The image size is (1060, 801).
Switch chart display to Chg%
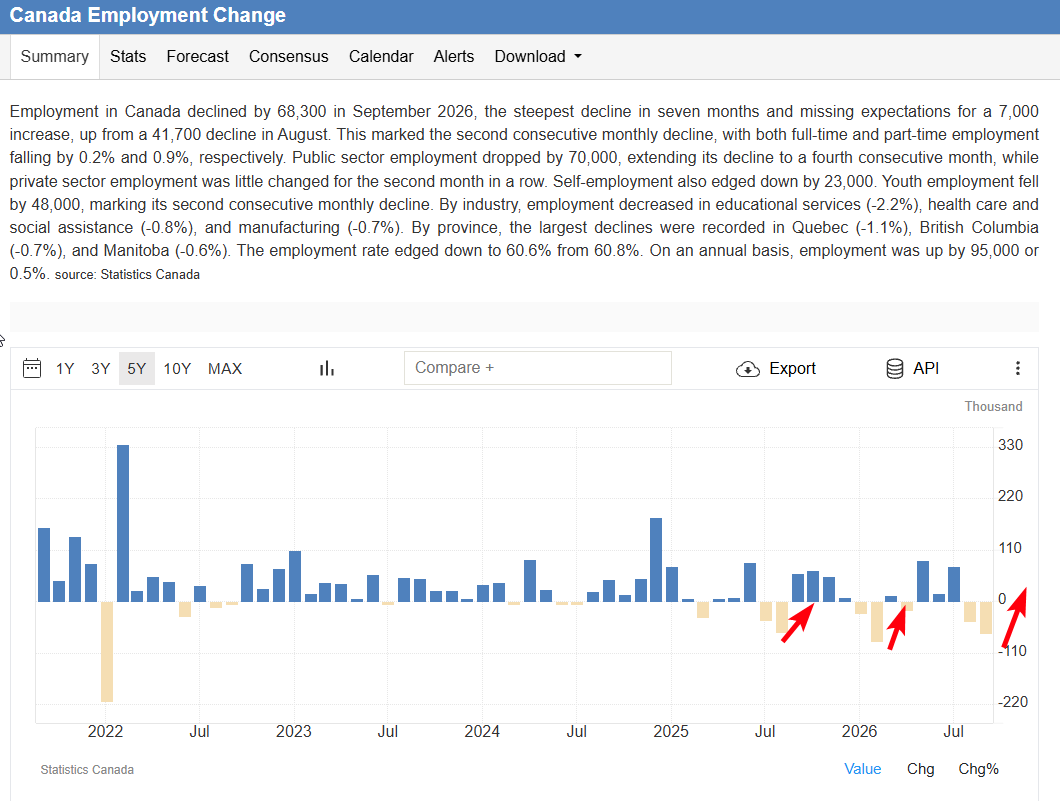pos(978,769)
